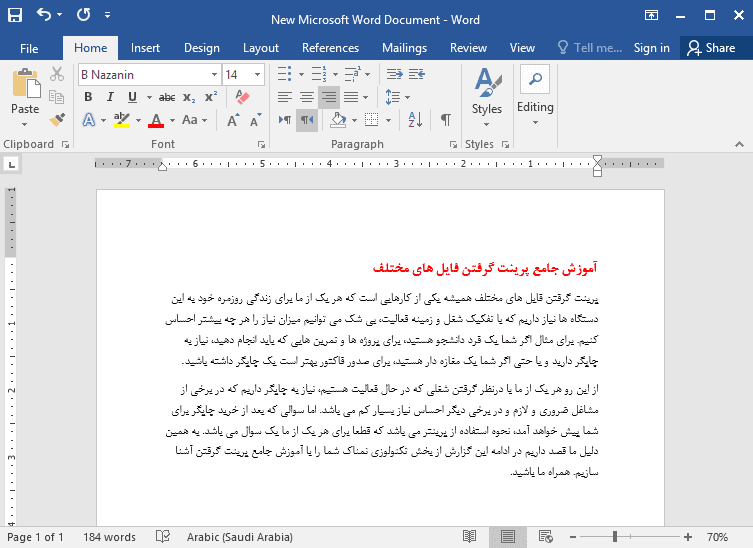Toggle Bold formatting
Image resolution: width=753 pixels, height=548 pixels.
click(88, 97)
